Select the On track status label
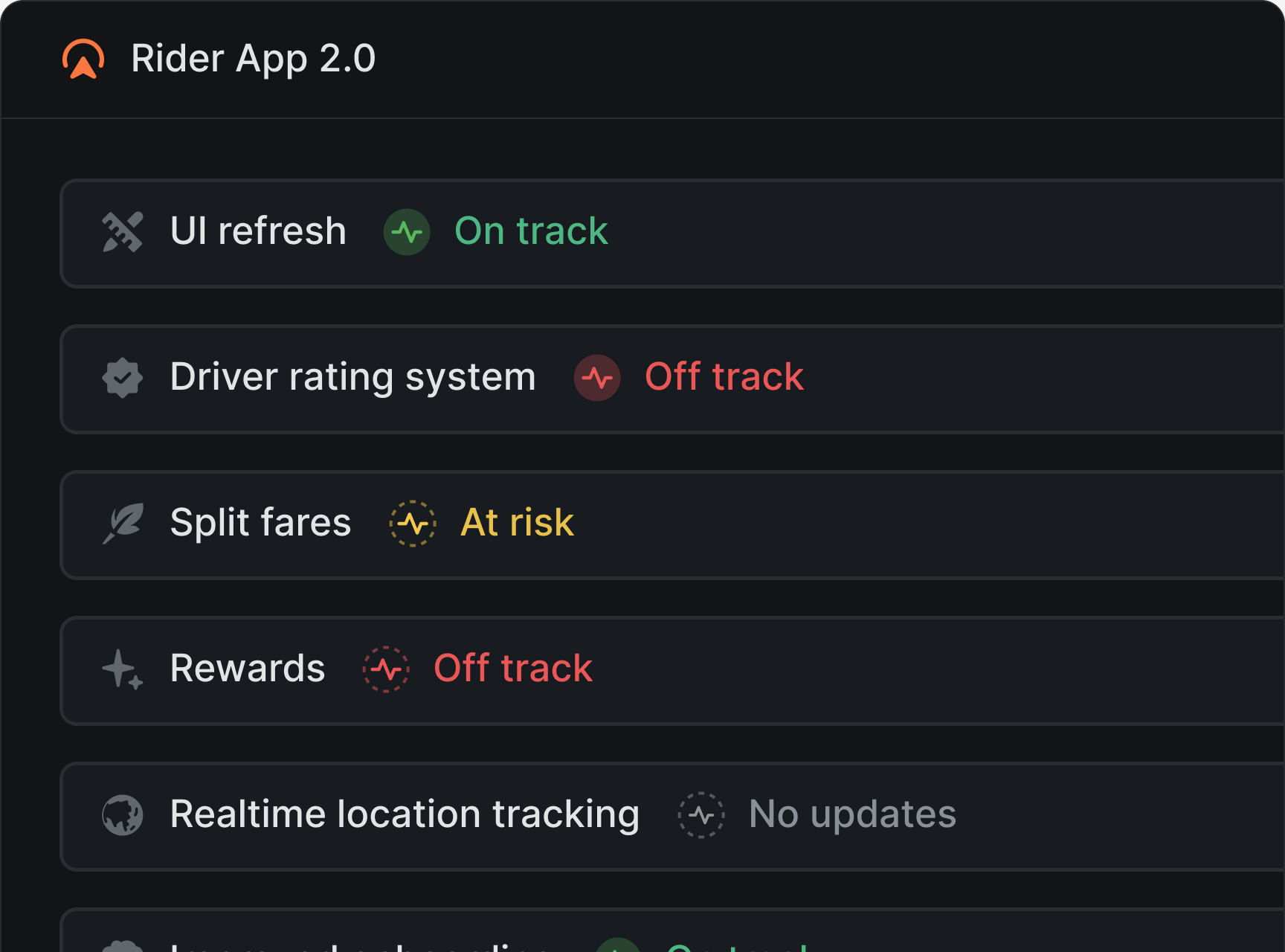 (531, 231)
